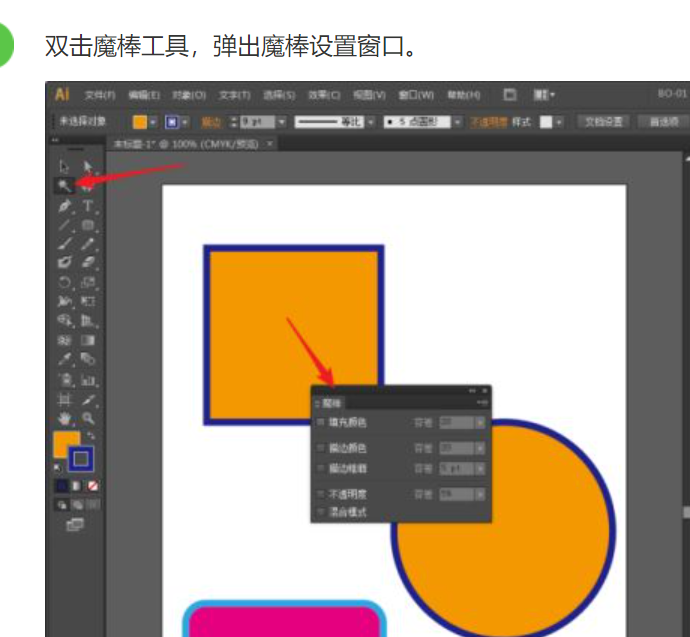Image resolution: width=690 pixels, height=637 pixels.
Task: Select the Eraser tool
Action: (x=88, y=262)
